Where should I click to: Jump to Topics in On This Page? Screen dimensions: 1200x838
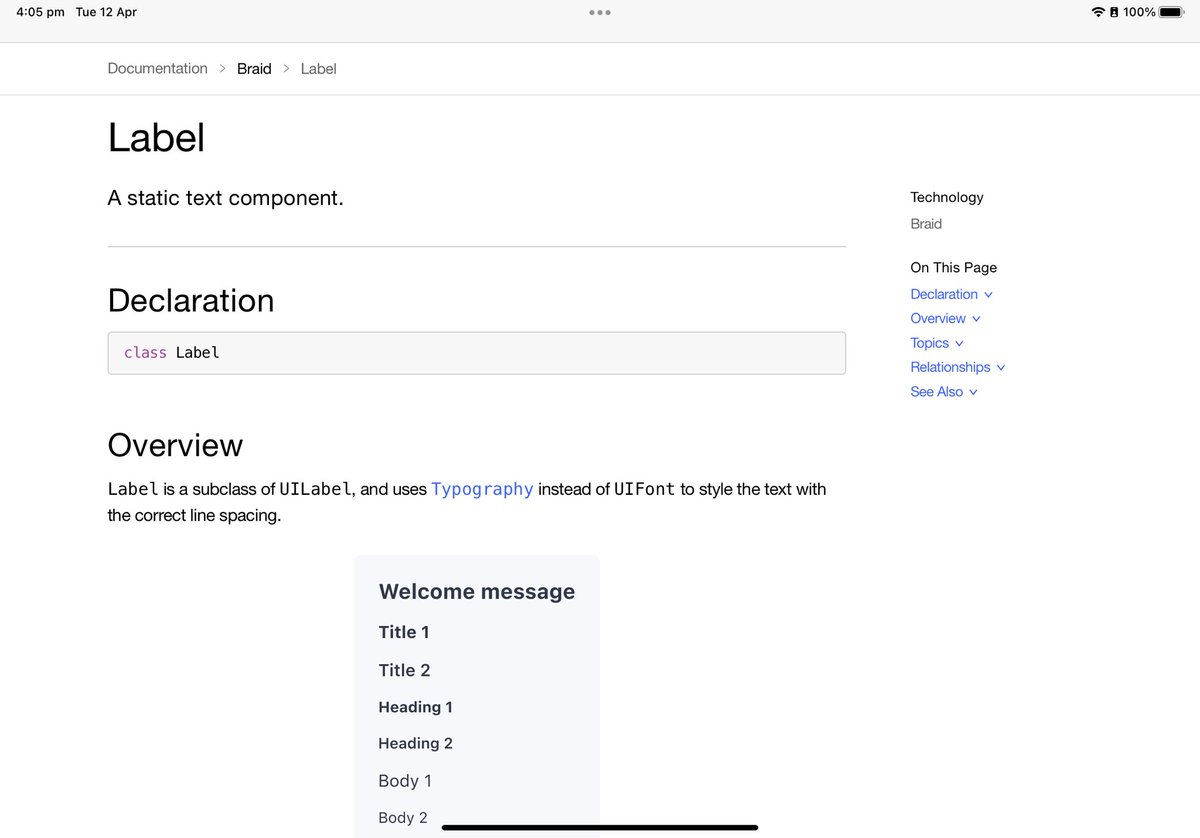click(929, 343)
